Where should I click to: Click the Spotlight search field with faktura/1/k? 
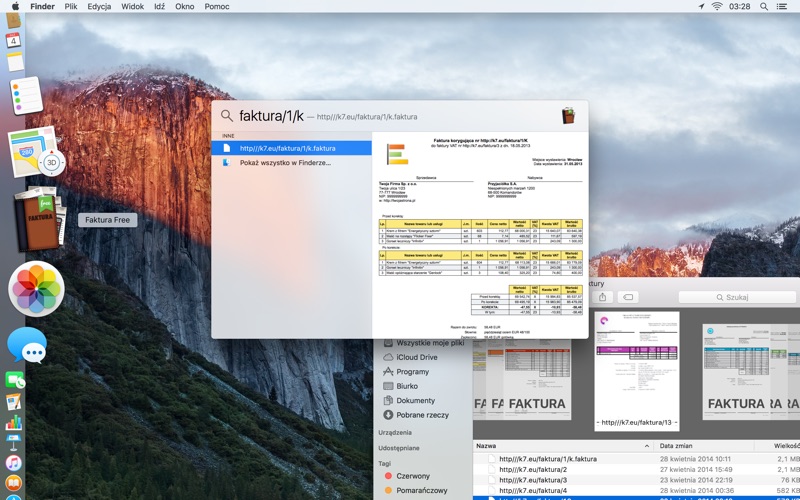[388, 116]
